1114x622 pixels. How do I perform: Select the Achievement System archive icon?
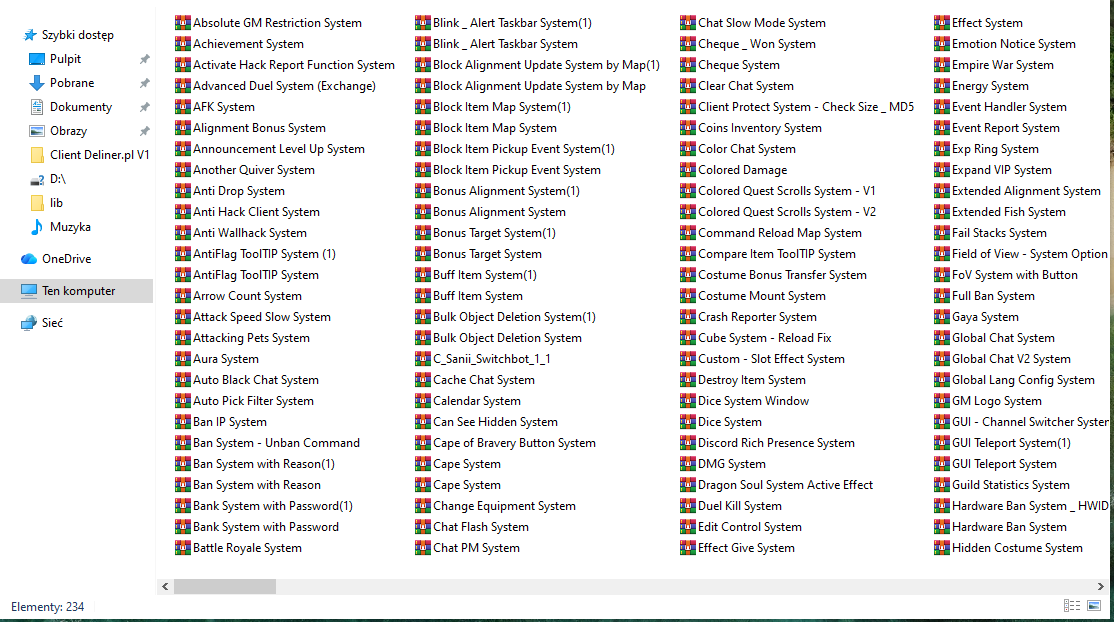click(182, 44)
